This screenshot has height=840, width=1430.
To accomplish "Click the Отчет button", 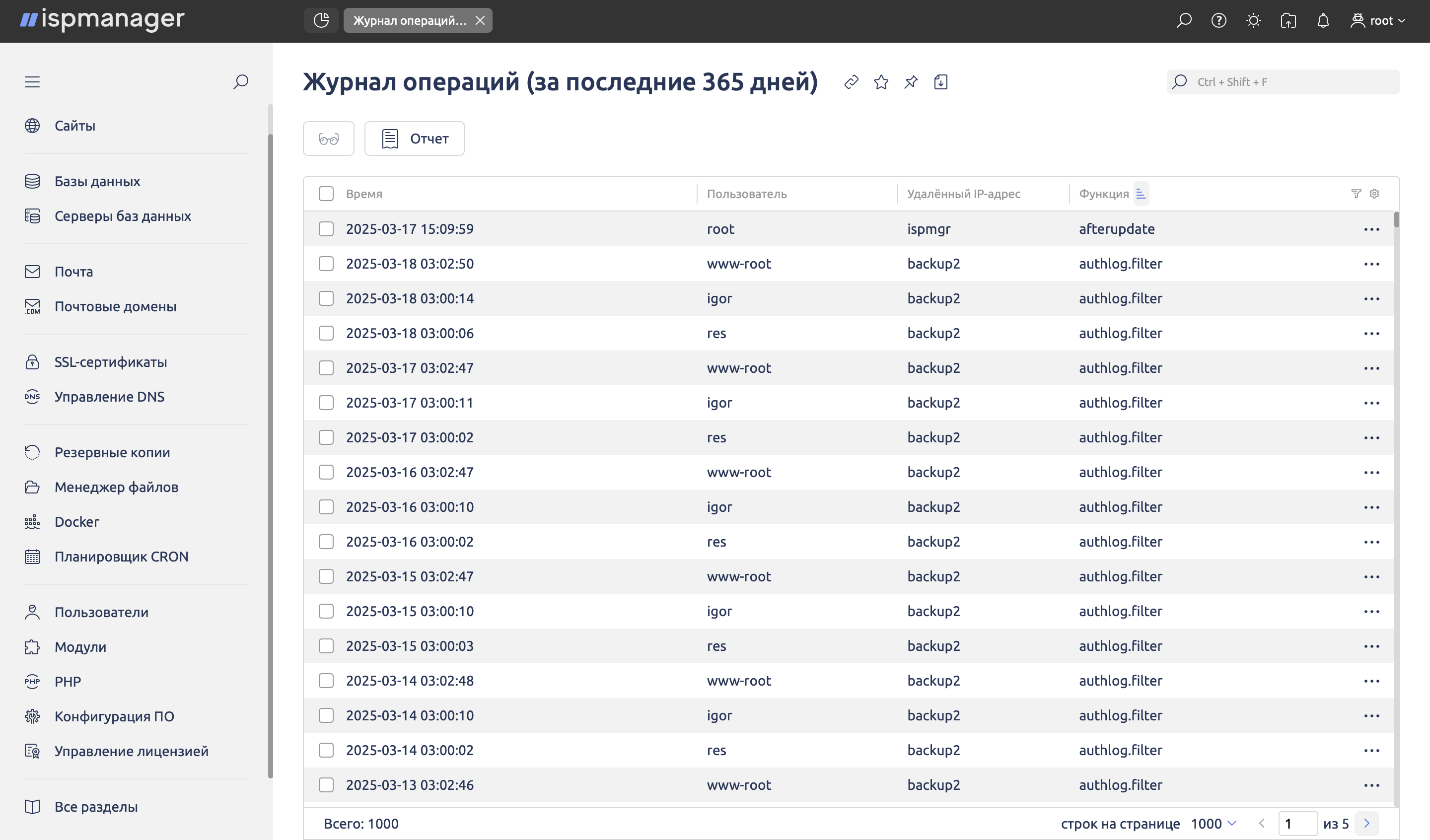I will pyautogui.click(x=414, y=139).
